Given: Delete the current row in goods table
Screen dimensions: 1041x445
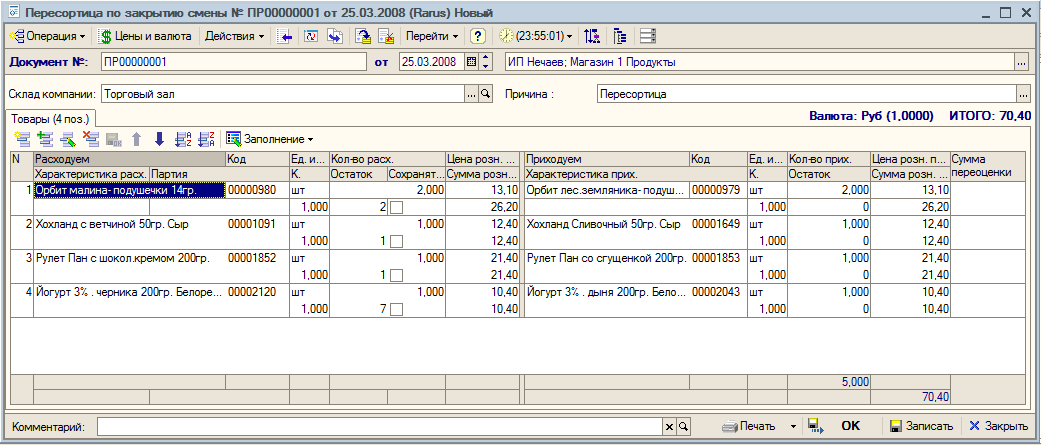Looking at the screenshot, I should (x=91, y=139).
